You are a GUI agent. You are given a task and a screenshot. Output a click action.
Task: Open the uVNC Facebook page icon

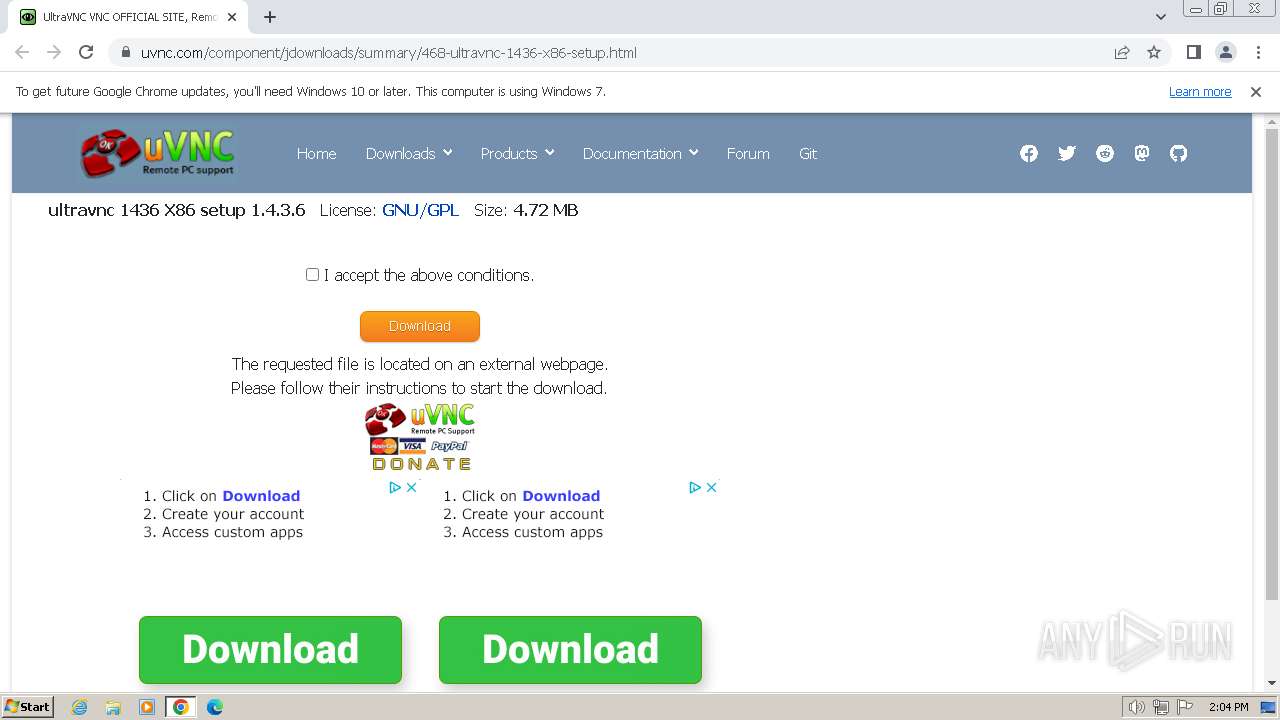[1029, 153]
